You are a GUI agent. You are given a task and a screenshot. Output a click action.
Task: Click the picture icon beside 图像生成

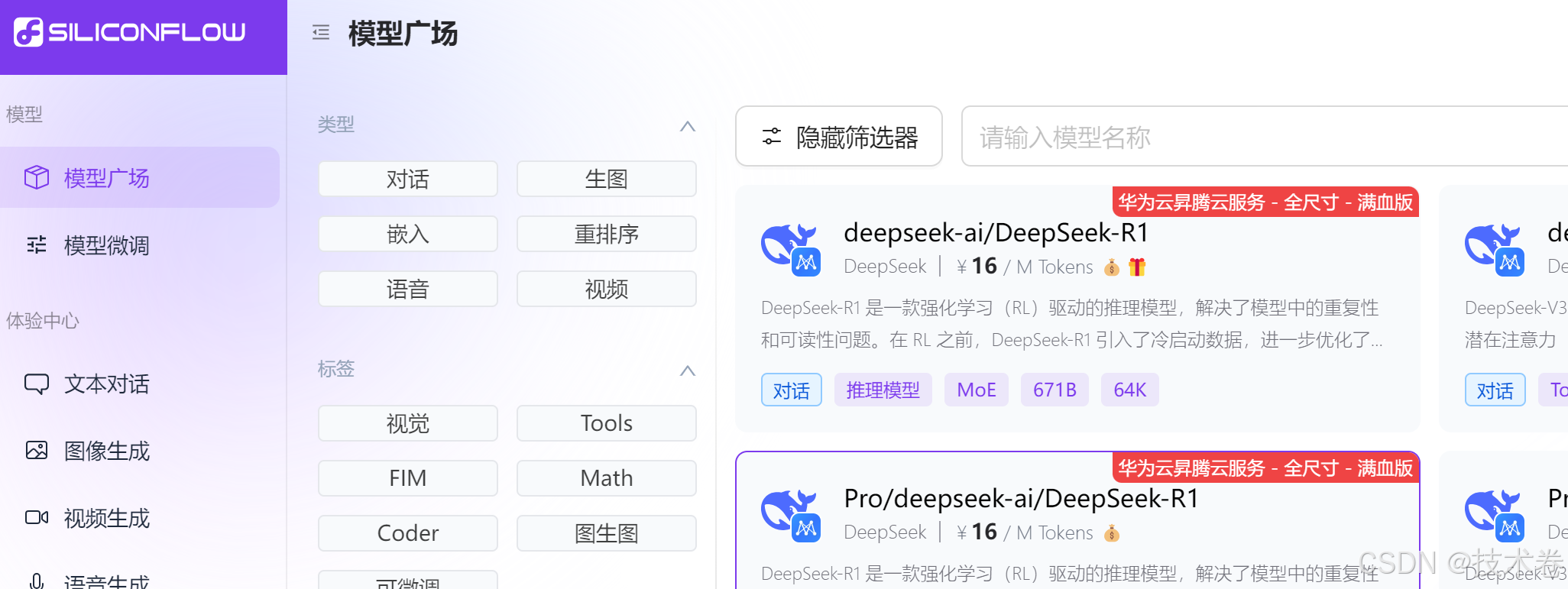[37, 450]
